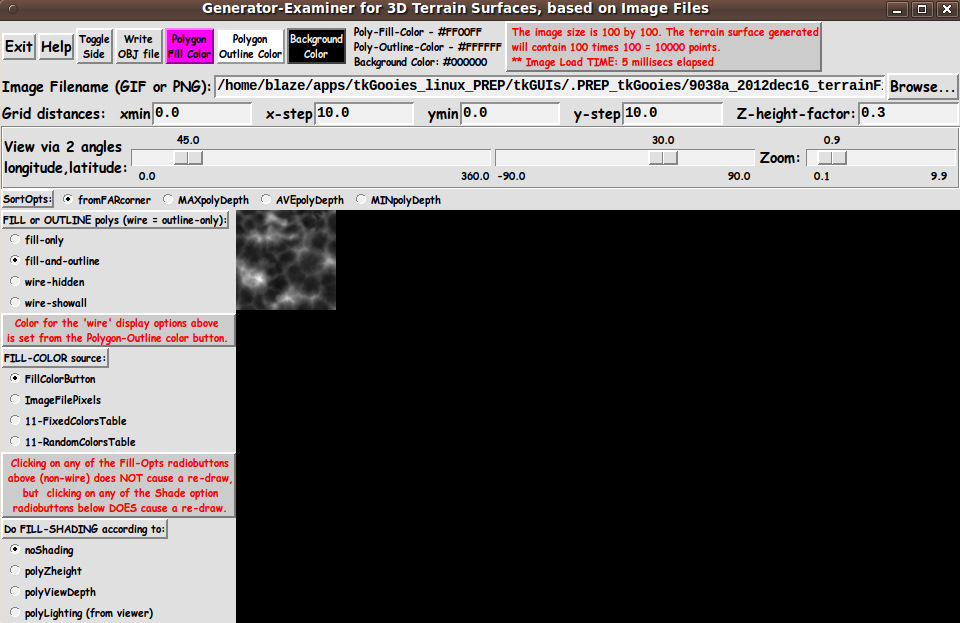The width and height of the screenshot is (960, 623).
Task: Click the xmin input field
Action: point(202,113)
